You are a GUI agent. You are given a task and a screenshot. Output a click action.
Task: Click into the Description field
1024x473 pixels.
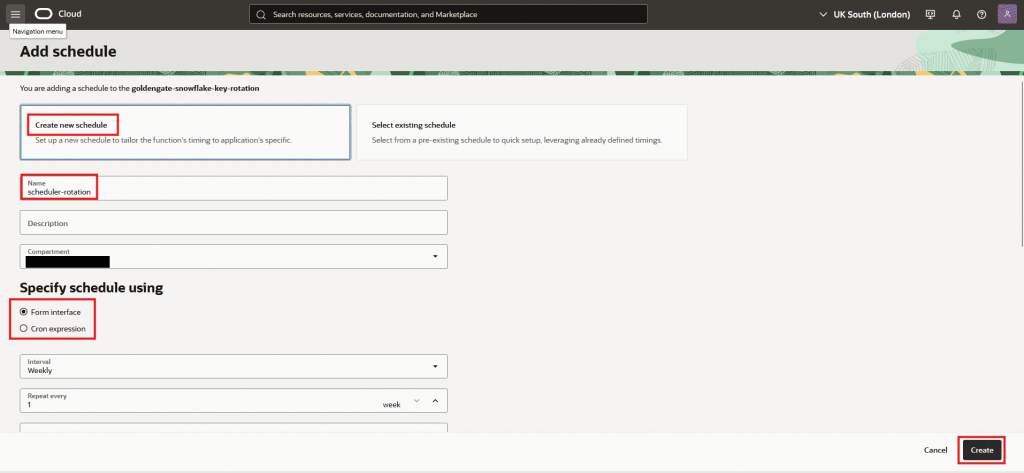point(233,222)
